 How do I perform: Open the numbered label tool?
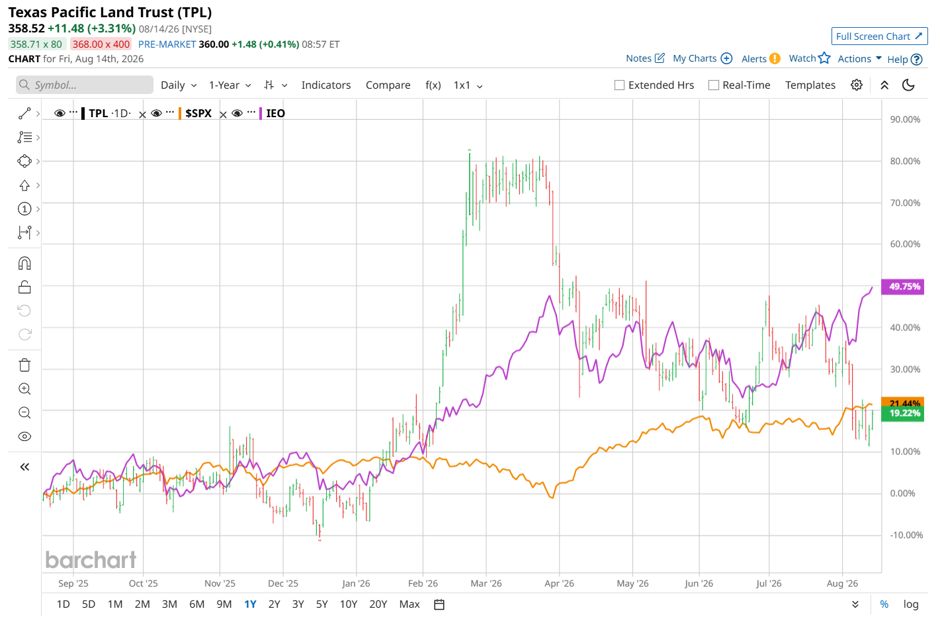tap(25, 209)
